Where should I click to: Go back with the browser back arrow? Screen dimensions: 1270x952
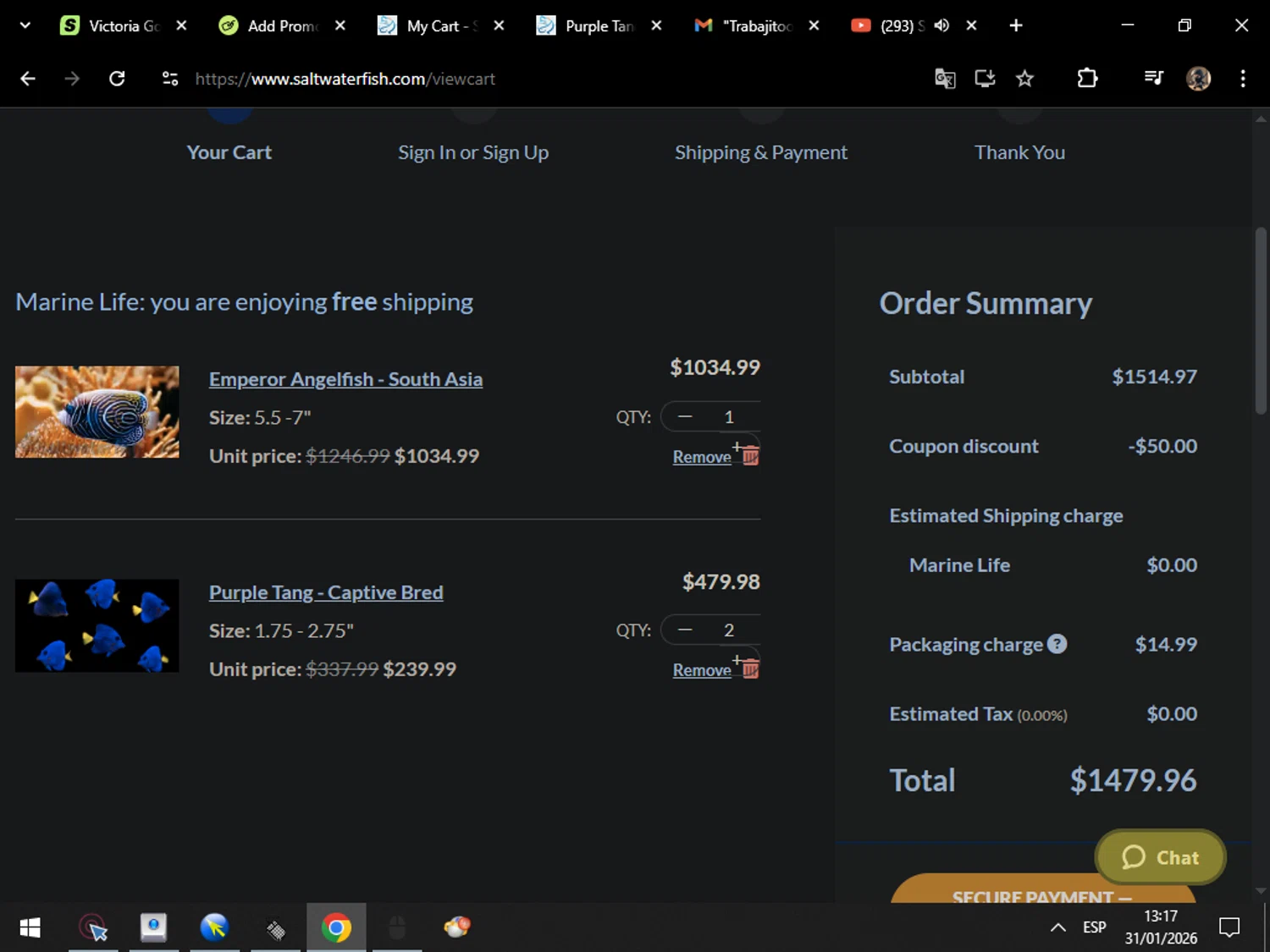point(28,79)
